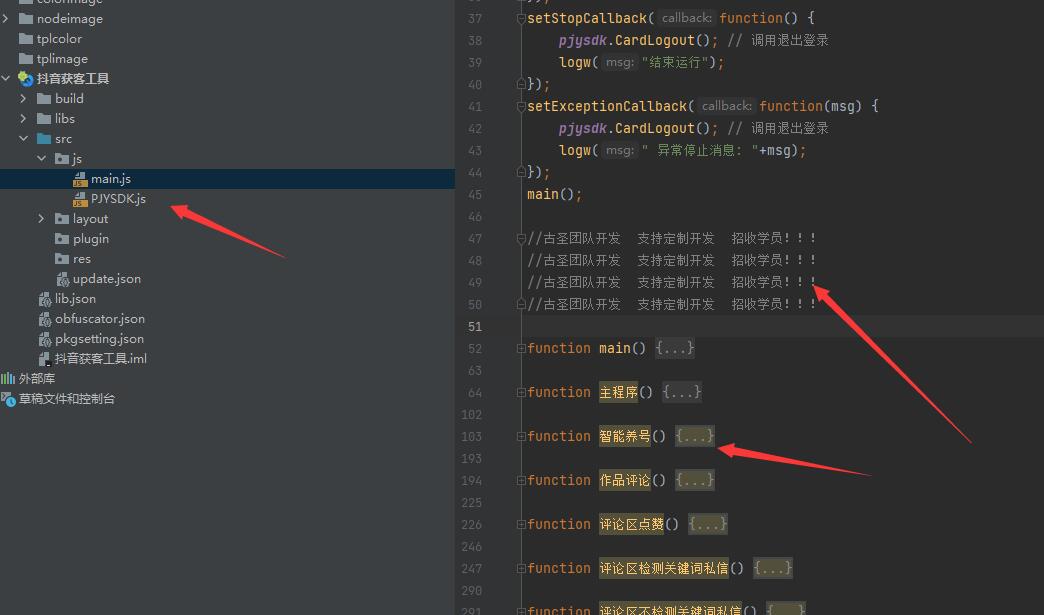Click the pkgsetting.json file icon

[45, 339]
